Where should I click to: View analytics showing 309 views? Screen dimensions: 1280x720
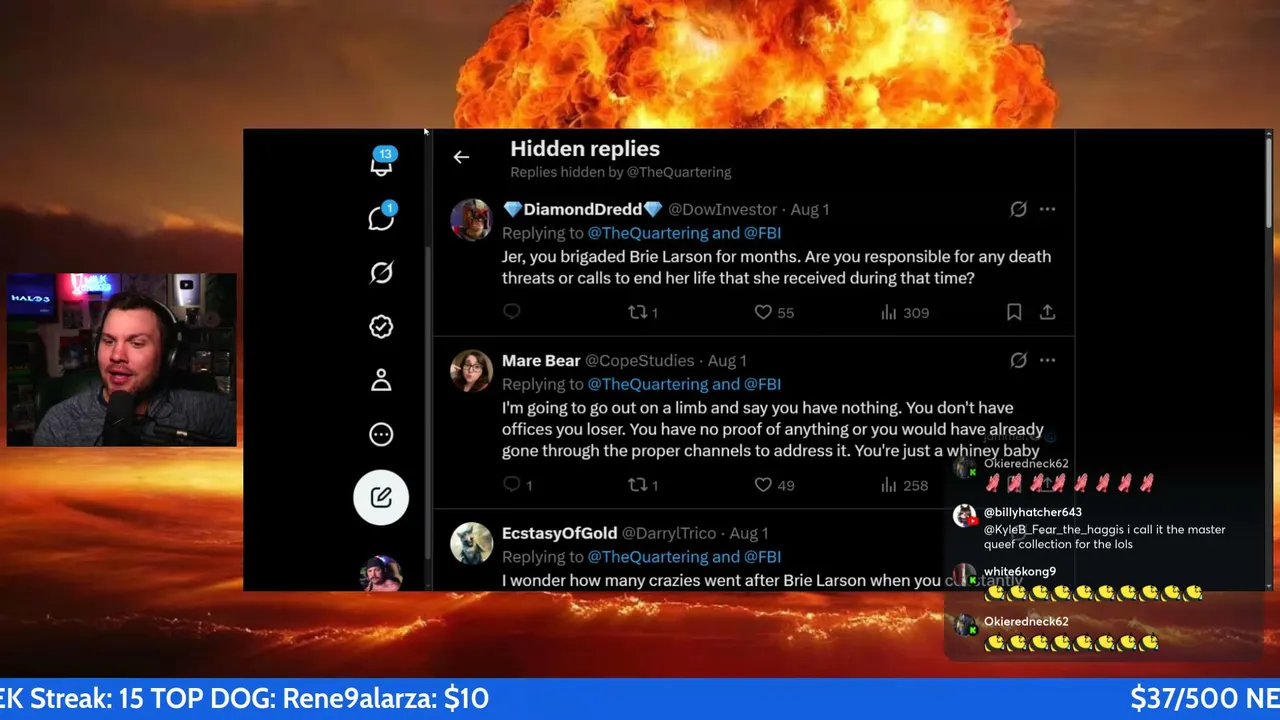[905, 312]
